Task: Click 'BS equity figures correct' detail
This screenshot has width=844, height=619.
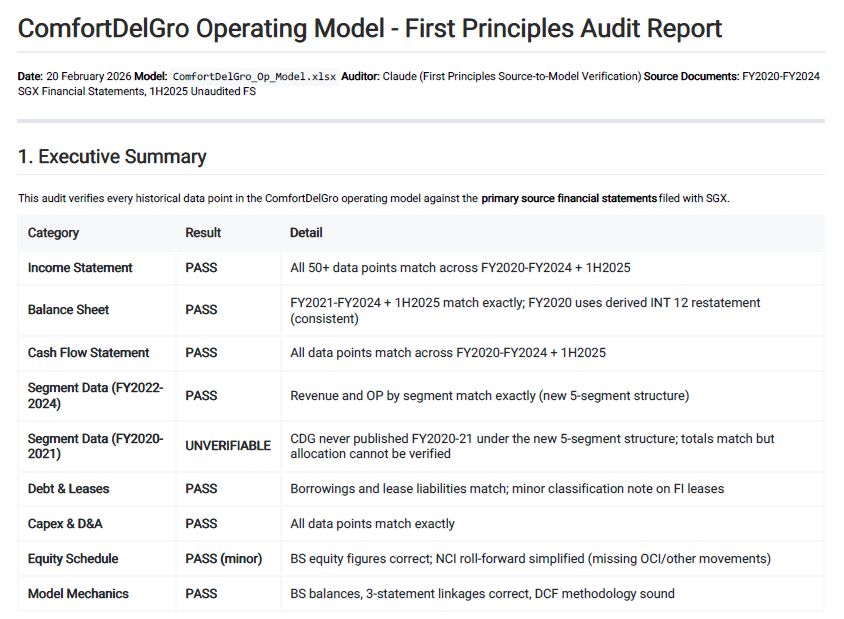Action: pyautogui.click(x=530, y=559)
